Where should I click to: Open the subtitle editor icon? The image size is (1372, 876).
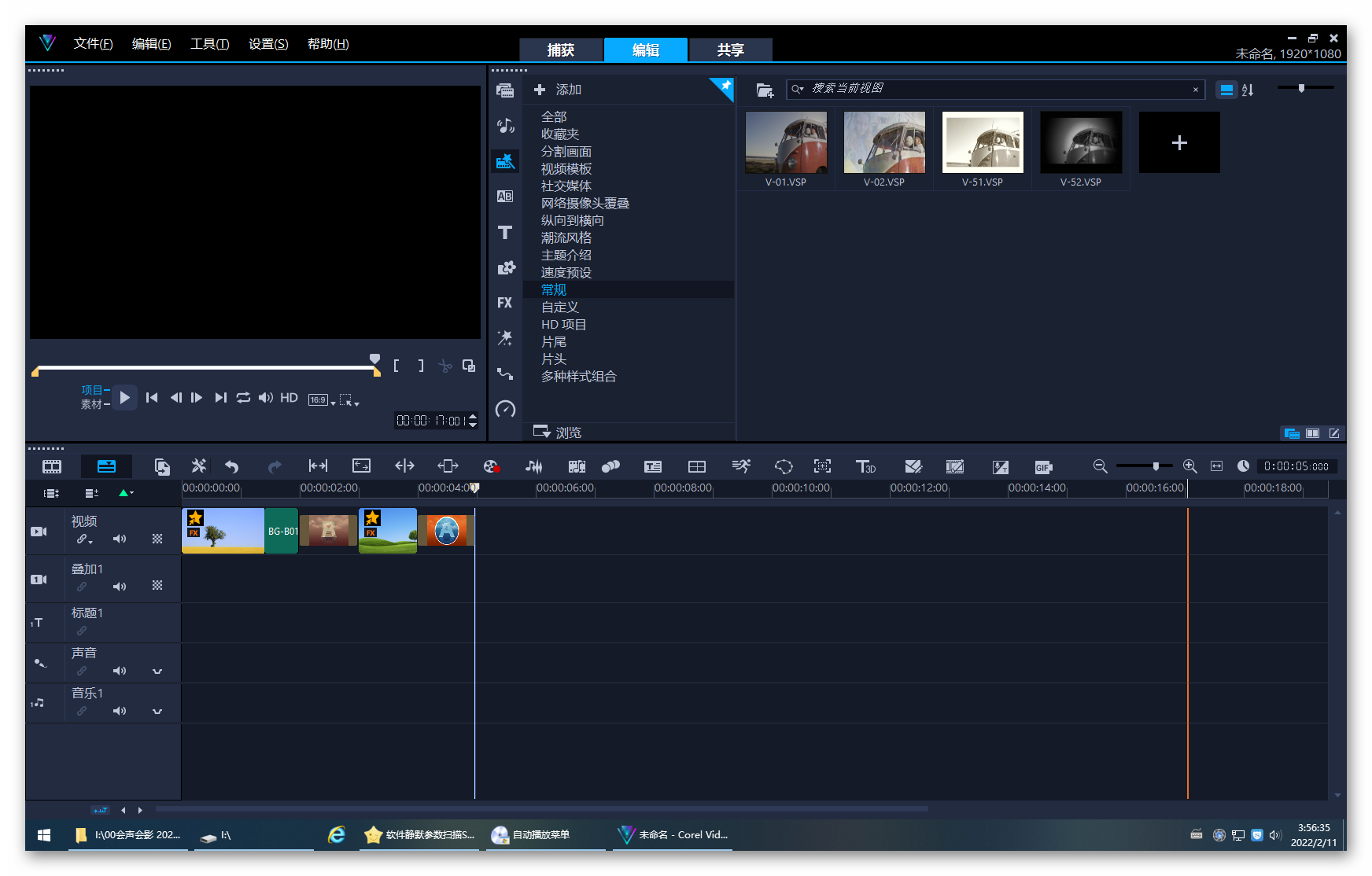click(x=653, y=466)
